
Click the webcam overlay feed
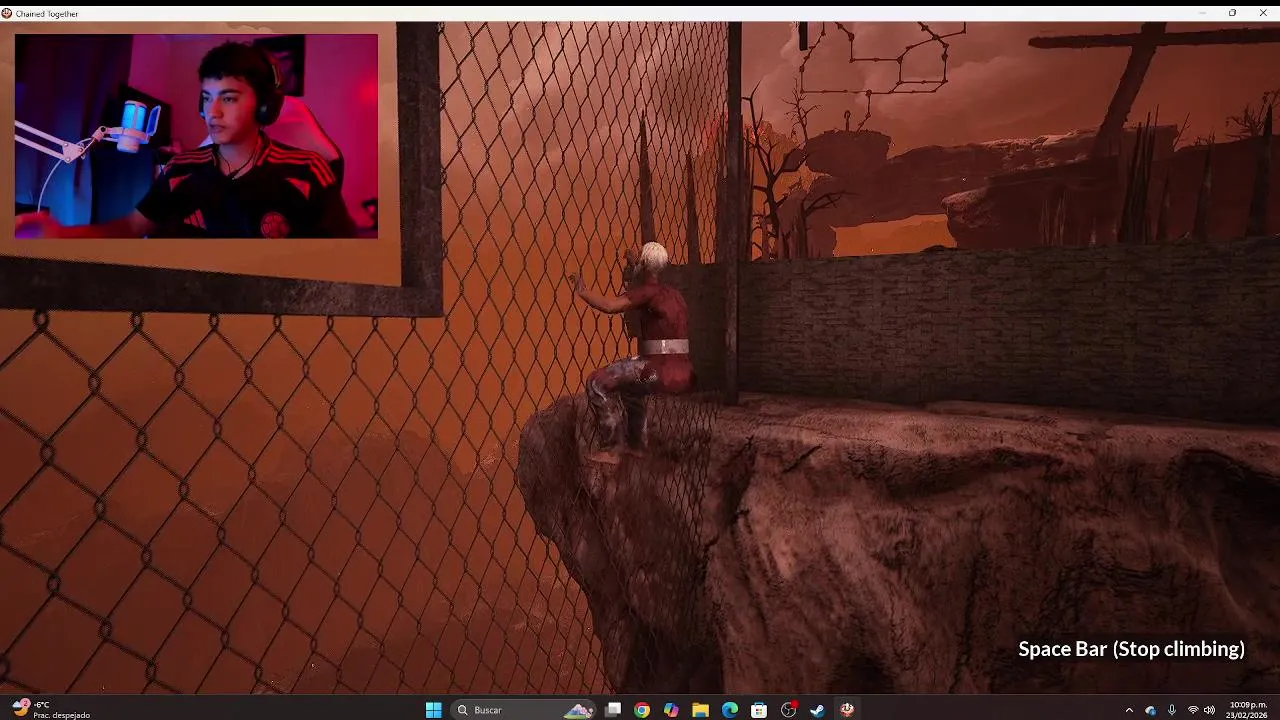point(196,136)
